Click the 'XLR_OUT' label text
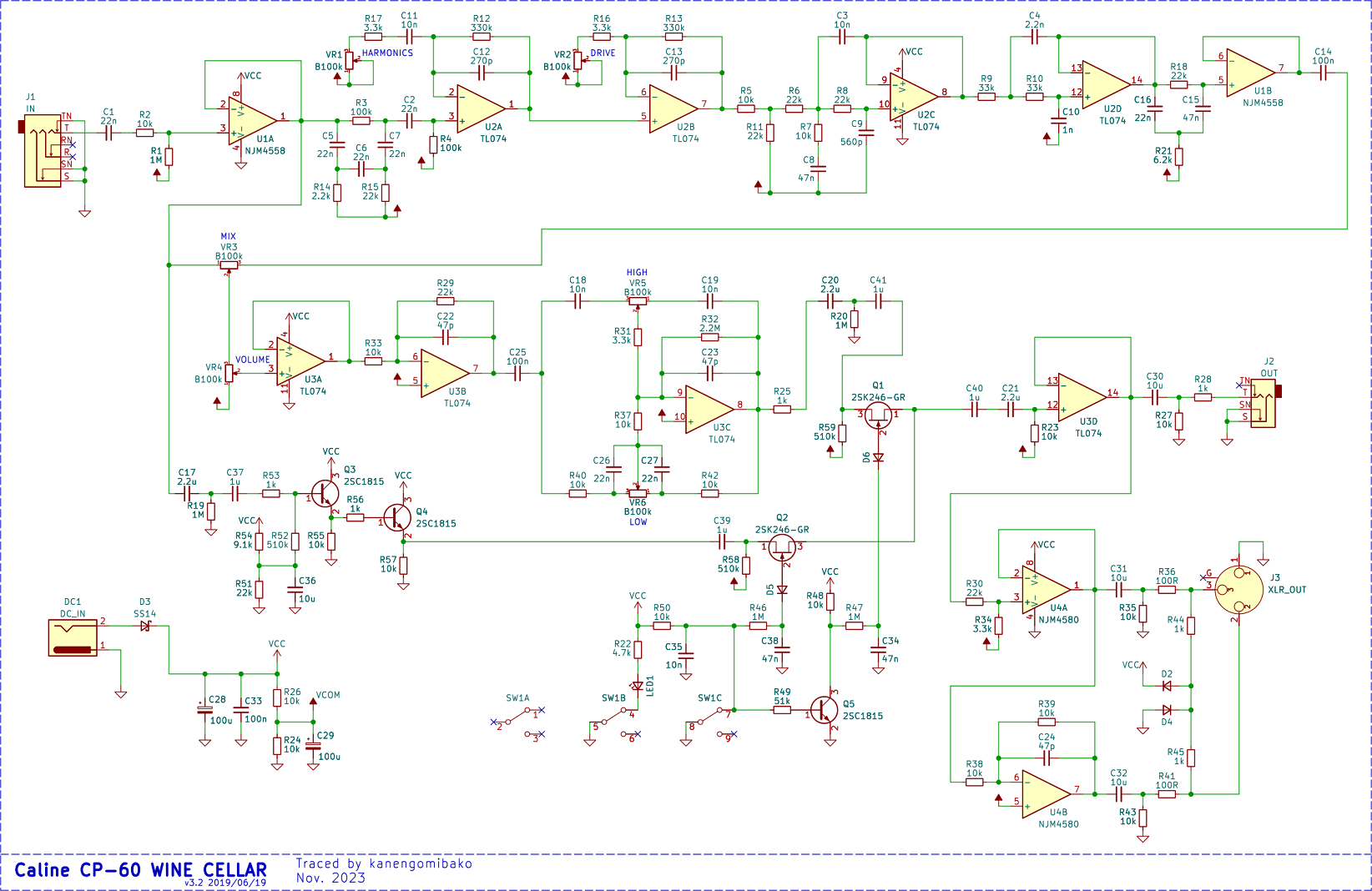 (1287, 590)
